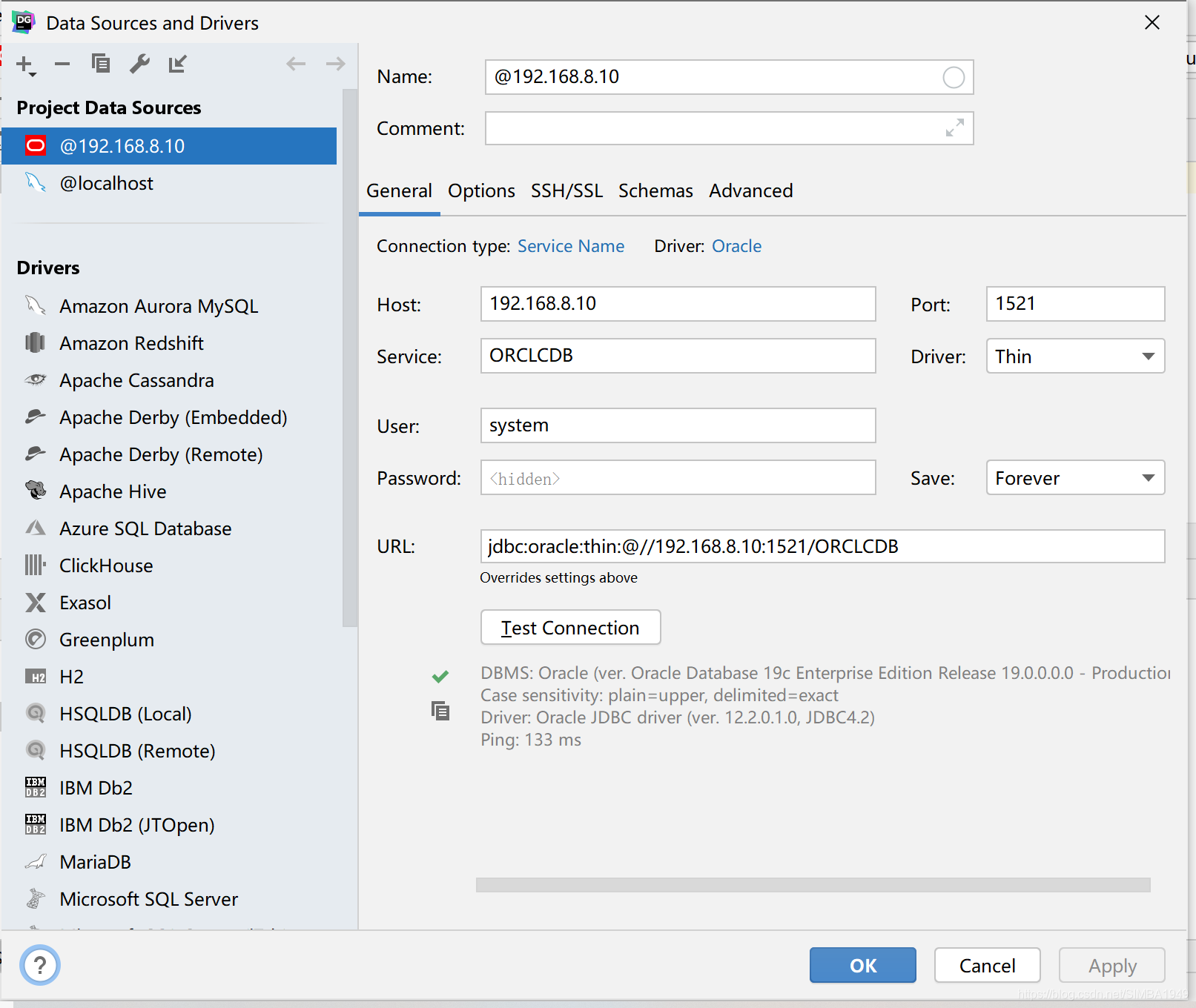Click the hidden Password field
Viewport: 1196px width, 1008px height.
tap(678, 478)
